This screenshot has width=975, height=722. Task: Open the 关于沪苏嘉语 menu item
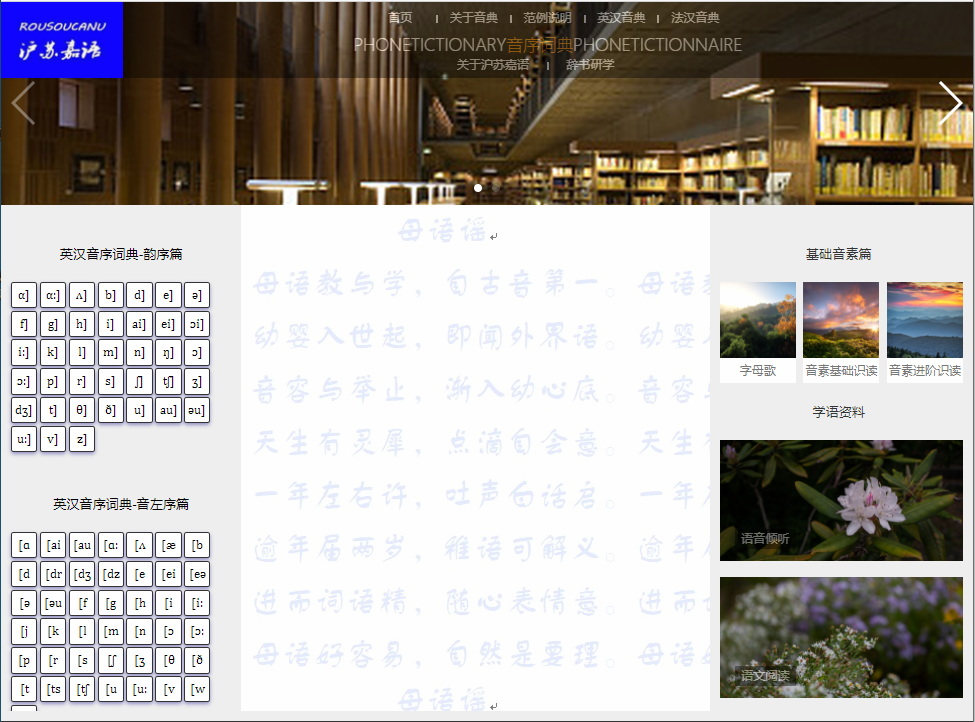pyautogui.click(x=493, y=65)
